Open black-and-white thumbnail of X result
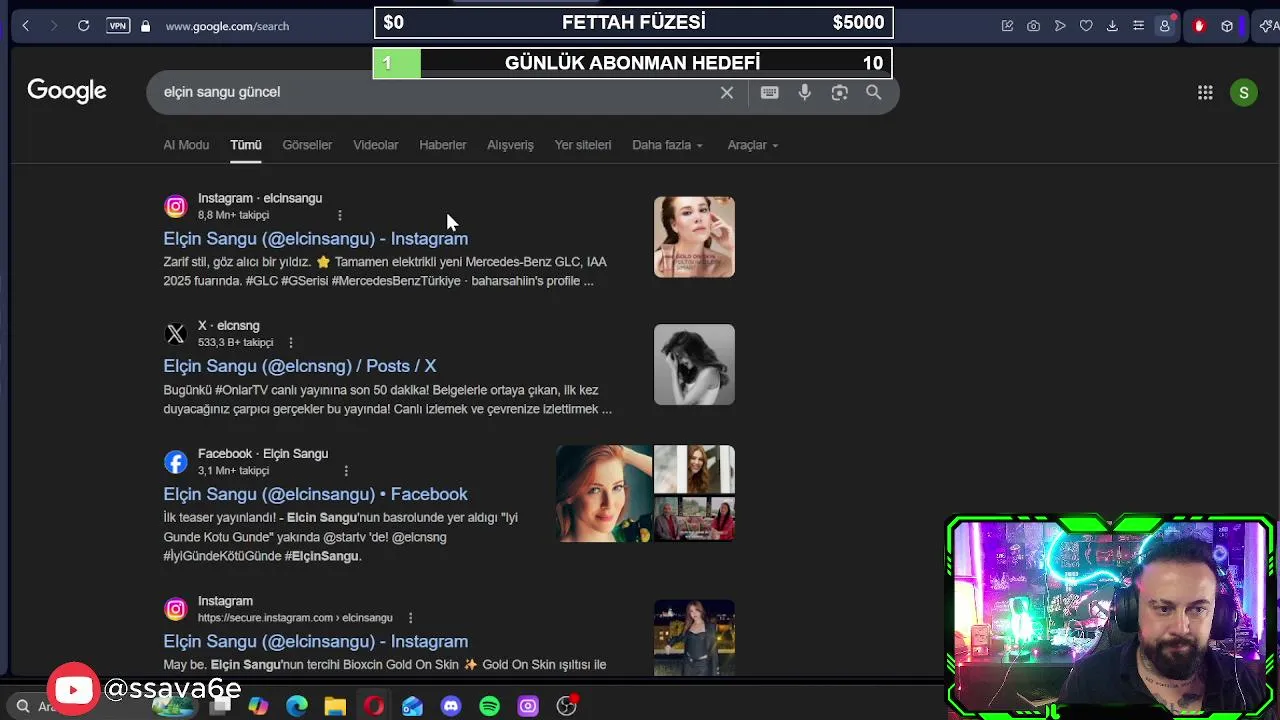Screen dimensions: 1280x720 (x=694, y=364)
